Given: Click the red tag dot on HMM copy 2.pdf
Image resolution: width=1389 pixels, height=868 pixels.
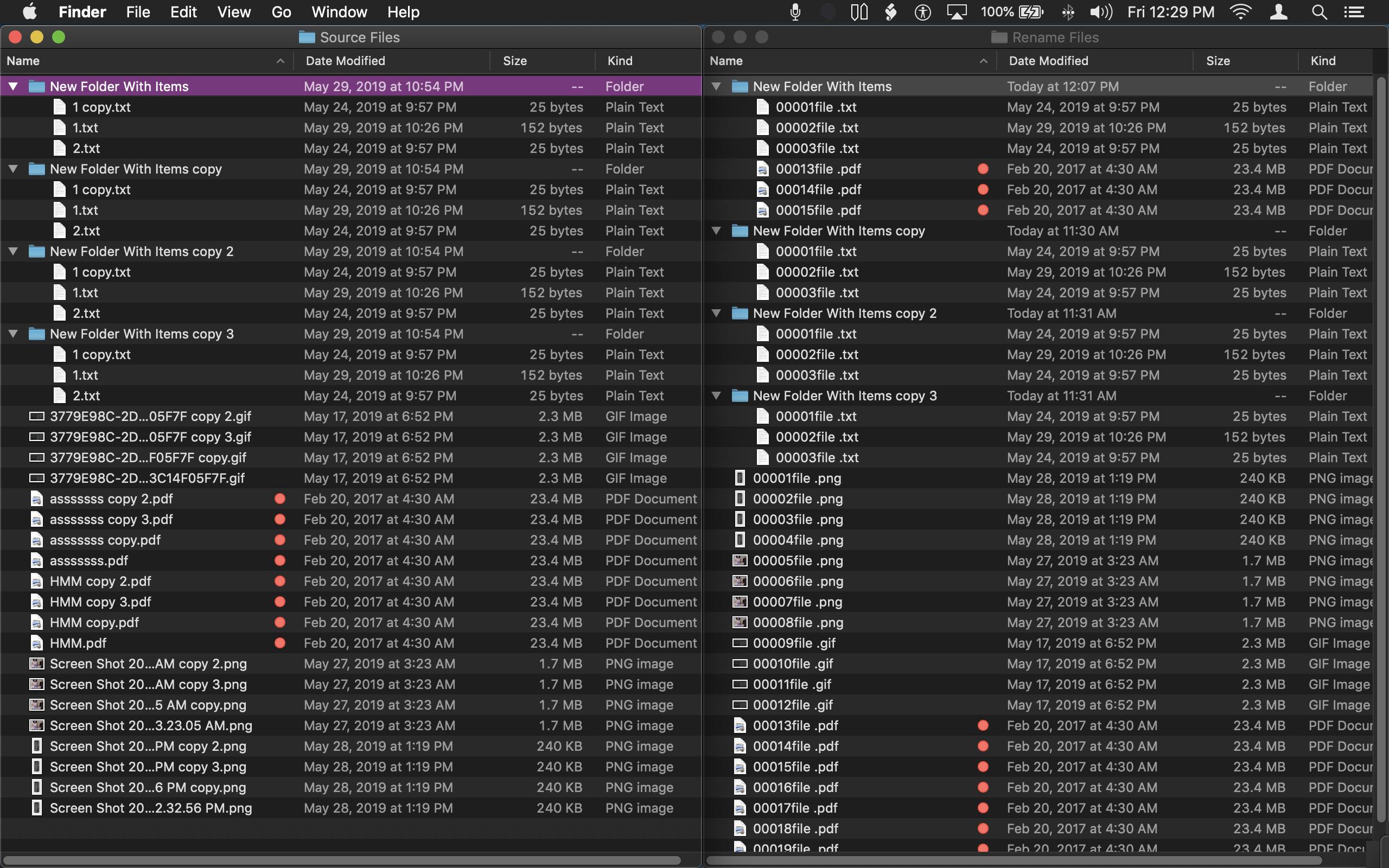Looking at the screenshot, I should coord(280,581).
